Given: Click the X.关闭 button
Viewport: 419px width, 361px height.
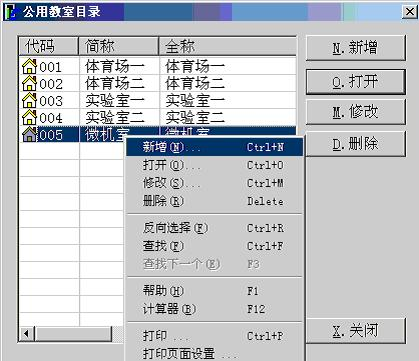Looking at the screenshot, I should (356, 331).
